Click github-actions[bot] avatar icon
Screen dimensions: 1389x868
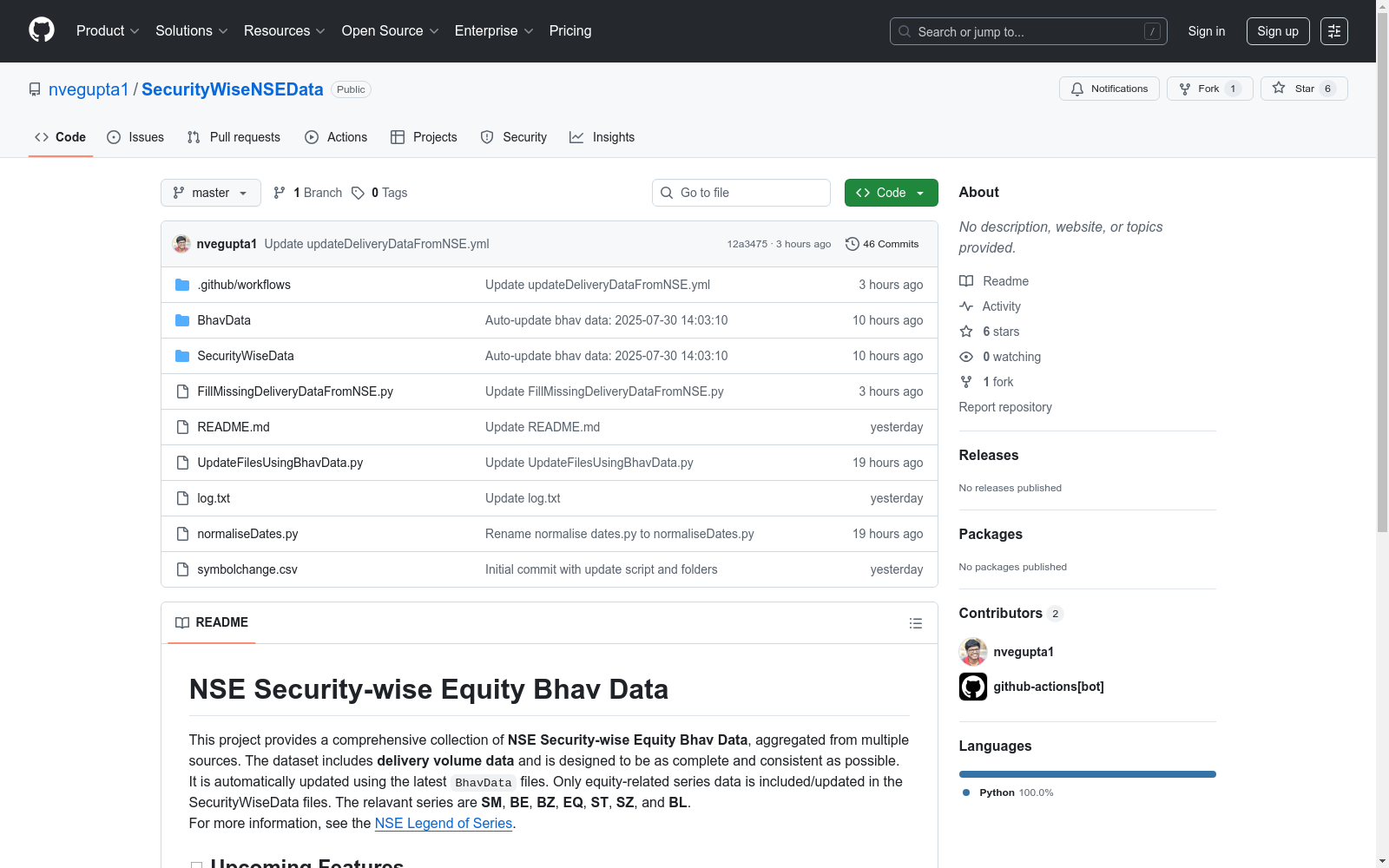point(973,687)
